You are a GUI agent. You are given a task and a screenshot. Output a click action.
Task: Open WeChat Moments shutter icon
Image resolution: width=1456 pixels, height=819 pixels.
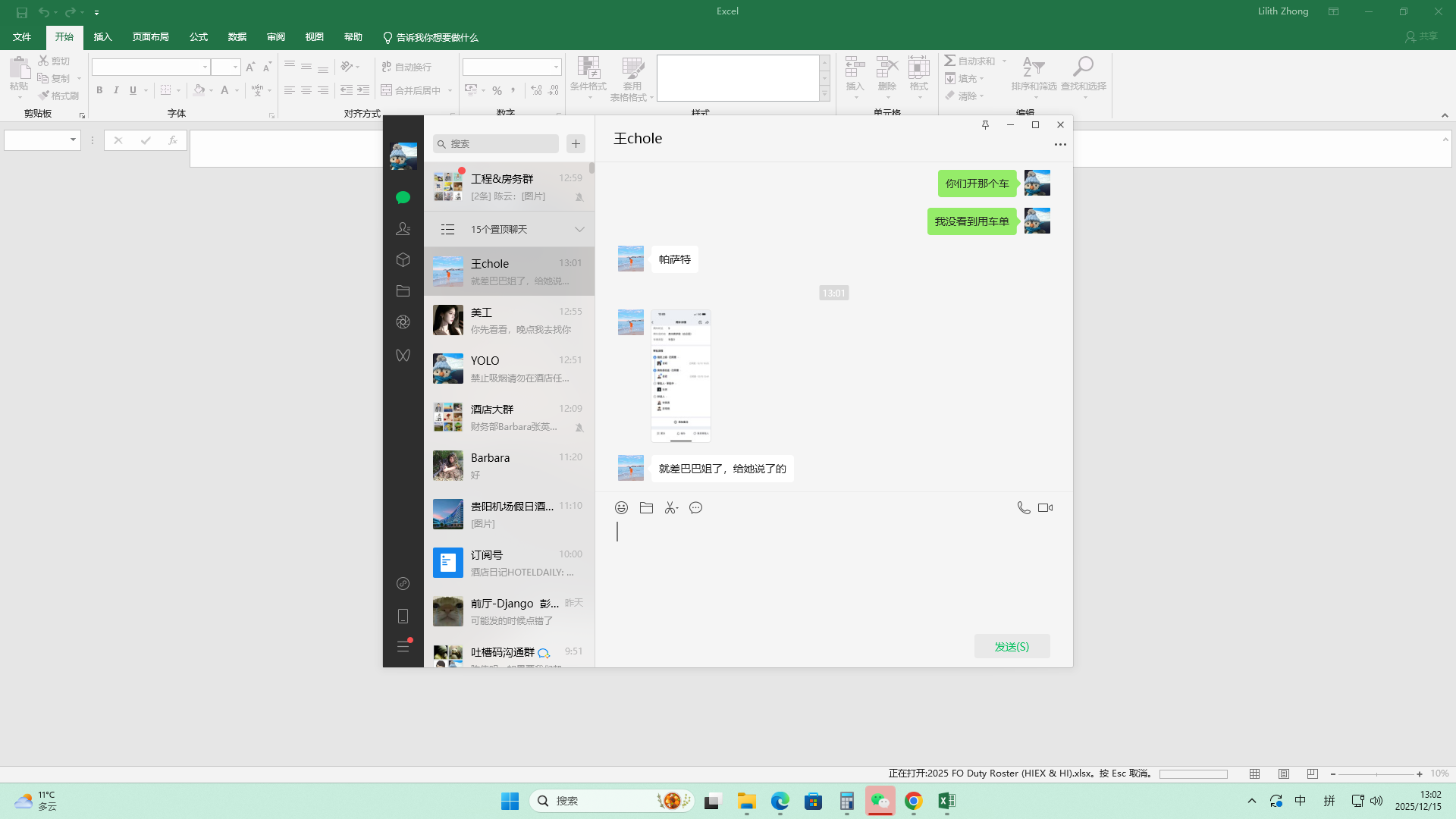(403, 322)
